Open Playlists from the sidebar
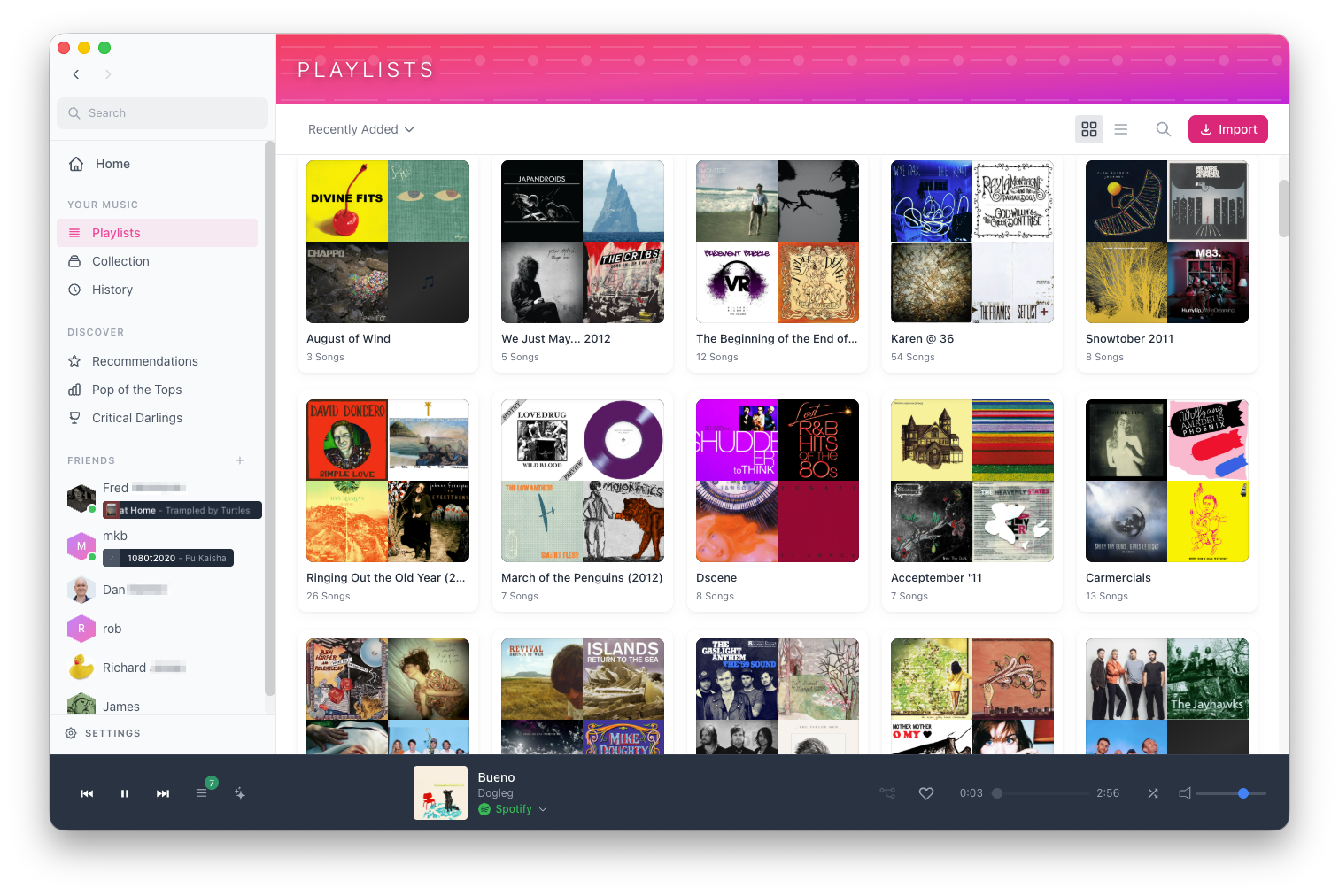 coord(115,232)
